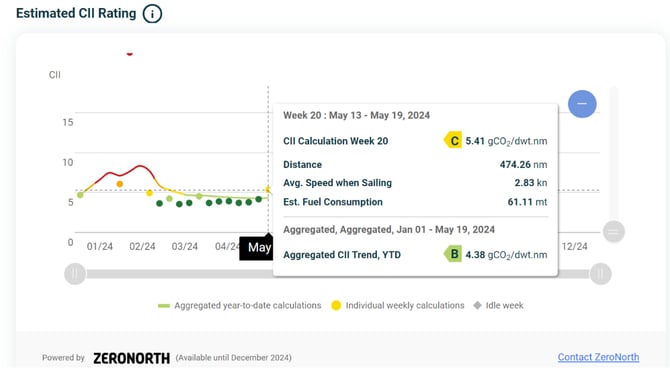Click the 12/24 axis label
The width and height of the screenshot is (670, 383).
[x=574, y=247]
